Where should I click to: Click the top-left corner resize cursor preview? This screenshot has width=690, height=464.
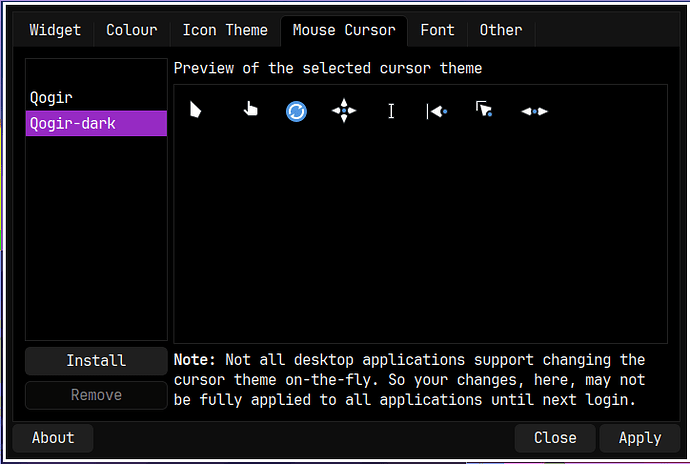click(484, 109)
